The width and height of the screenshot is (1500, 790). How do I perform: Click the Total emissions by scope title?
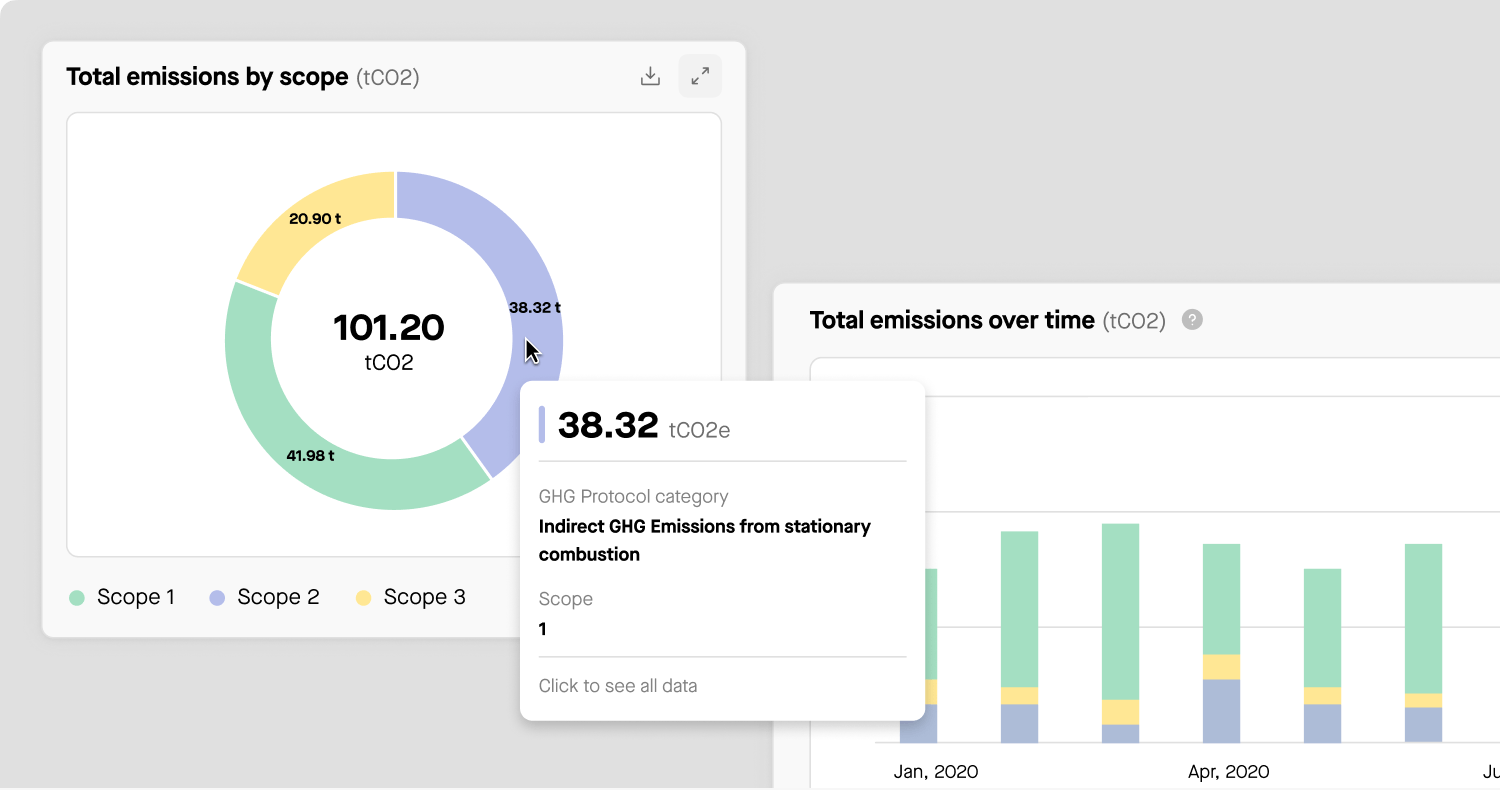point(207,77)
